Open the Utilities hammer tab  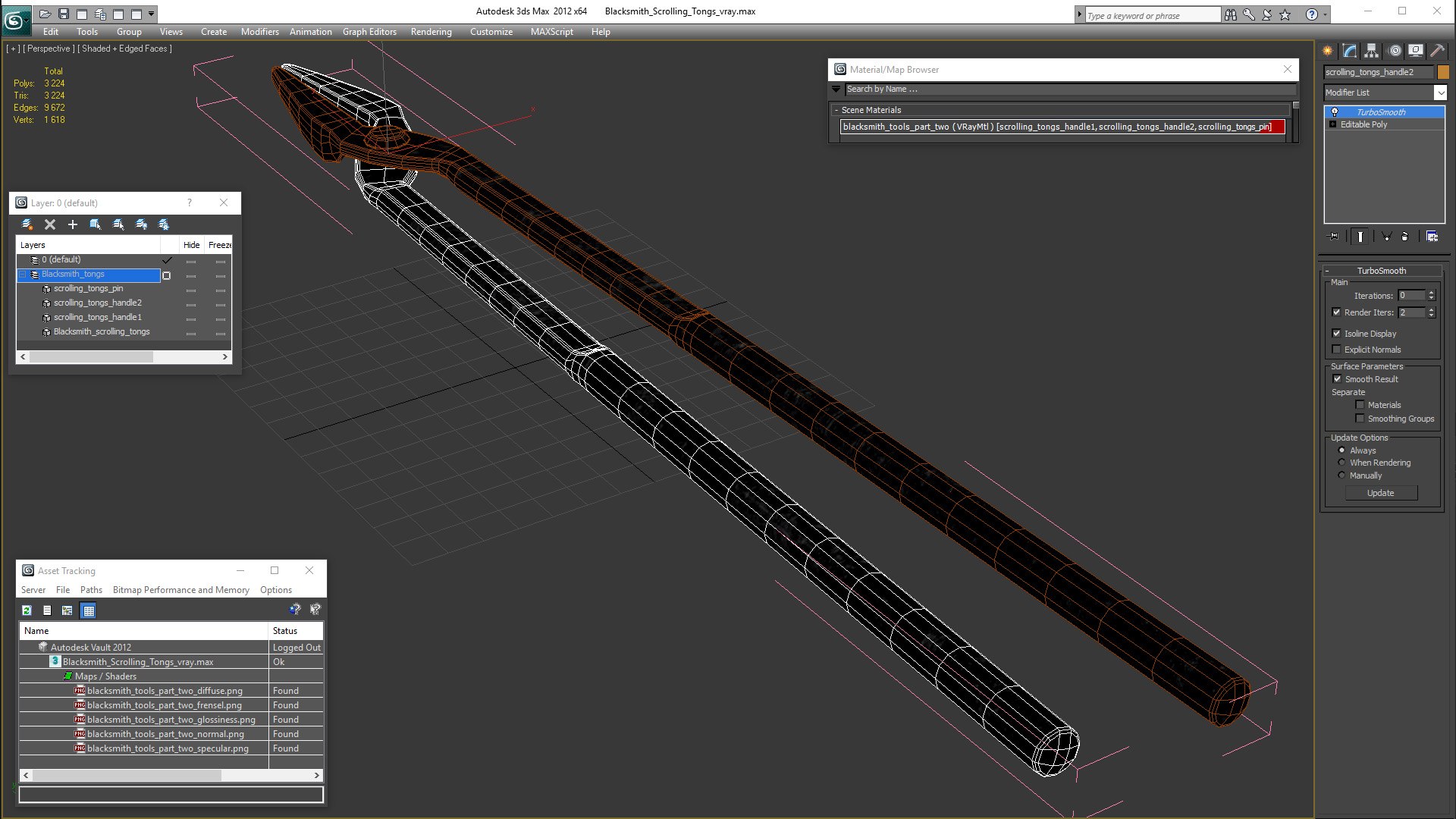[1437, 51]
